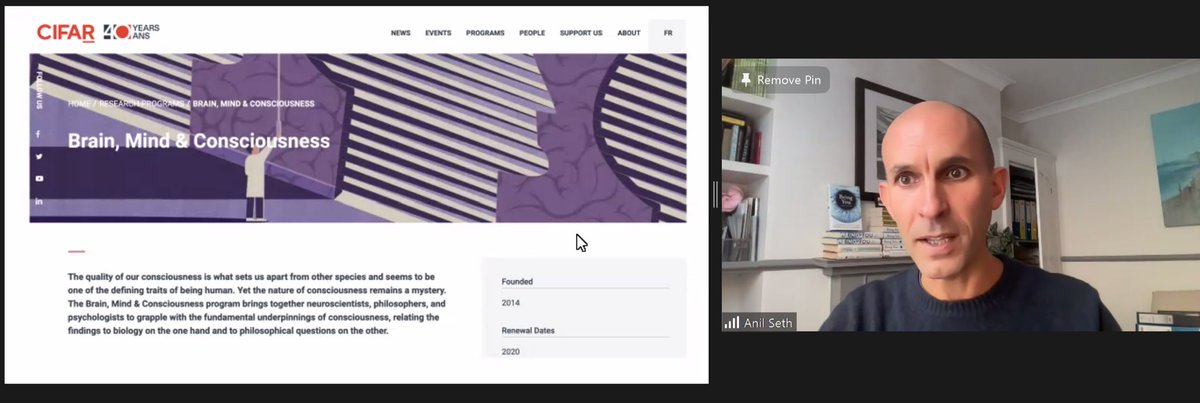
Task: Open the SUPPORT US menu item
Action: click(x=581, y=33)
